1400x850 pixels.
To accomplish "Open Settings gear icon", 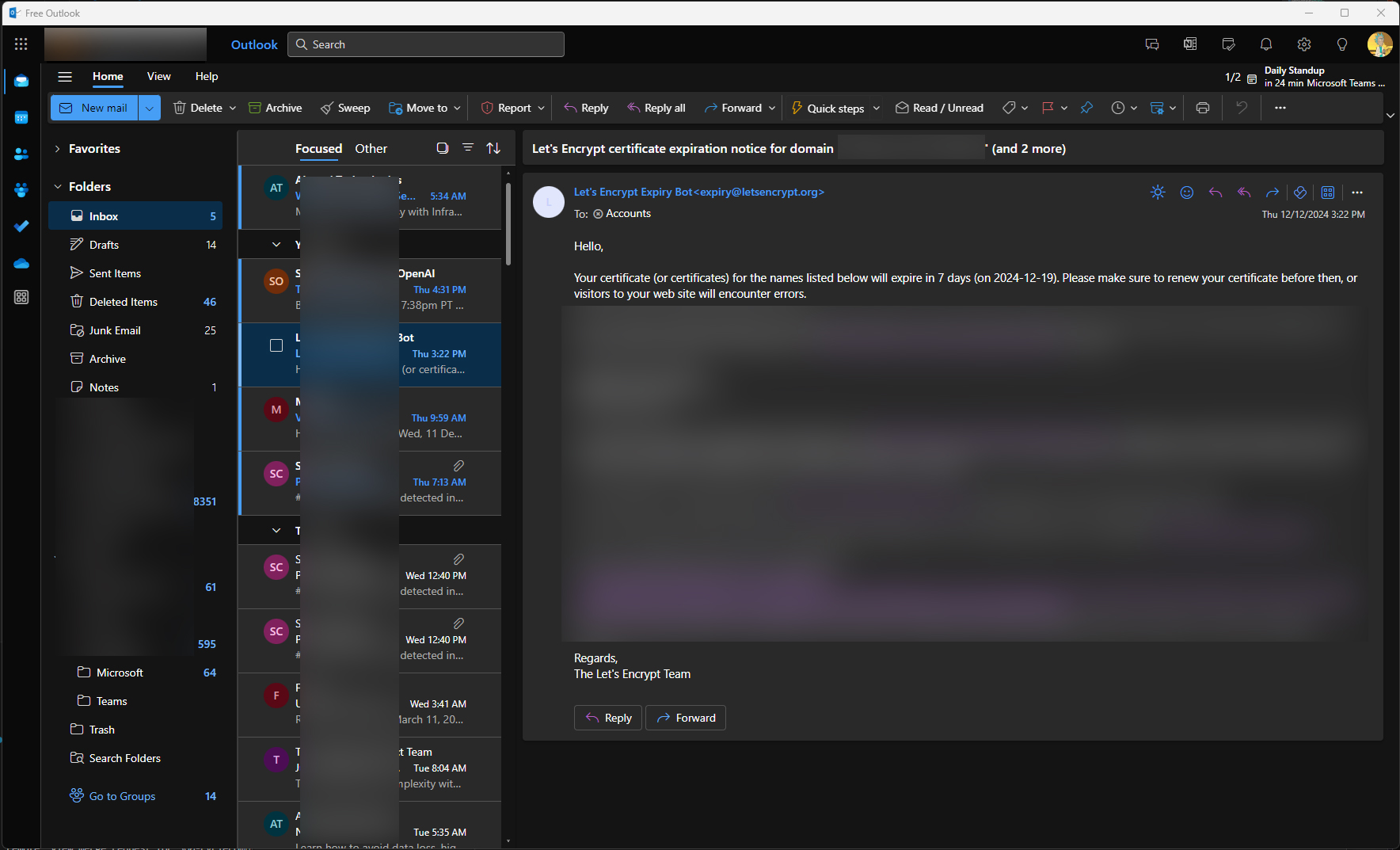I will (x=1304, y=44).
